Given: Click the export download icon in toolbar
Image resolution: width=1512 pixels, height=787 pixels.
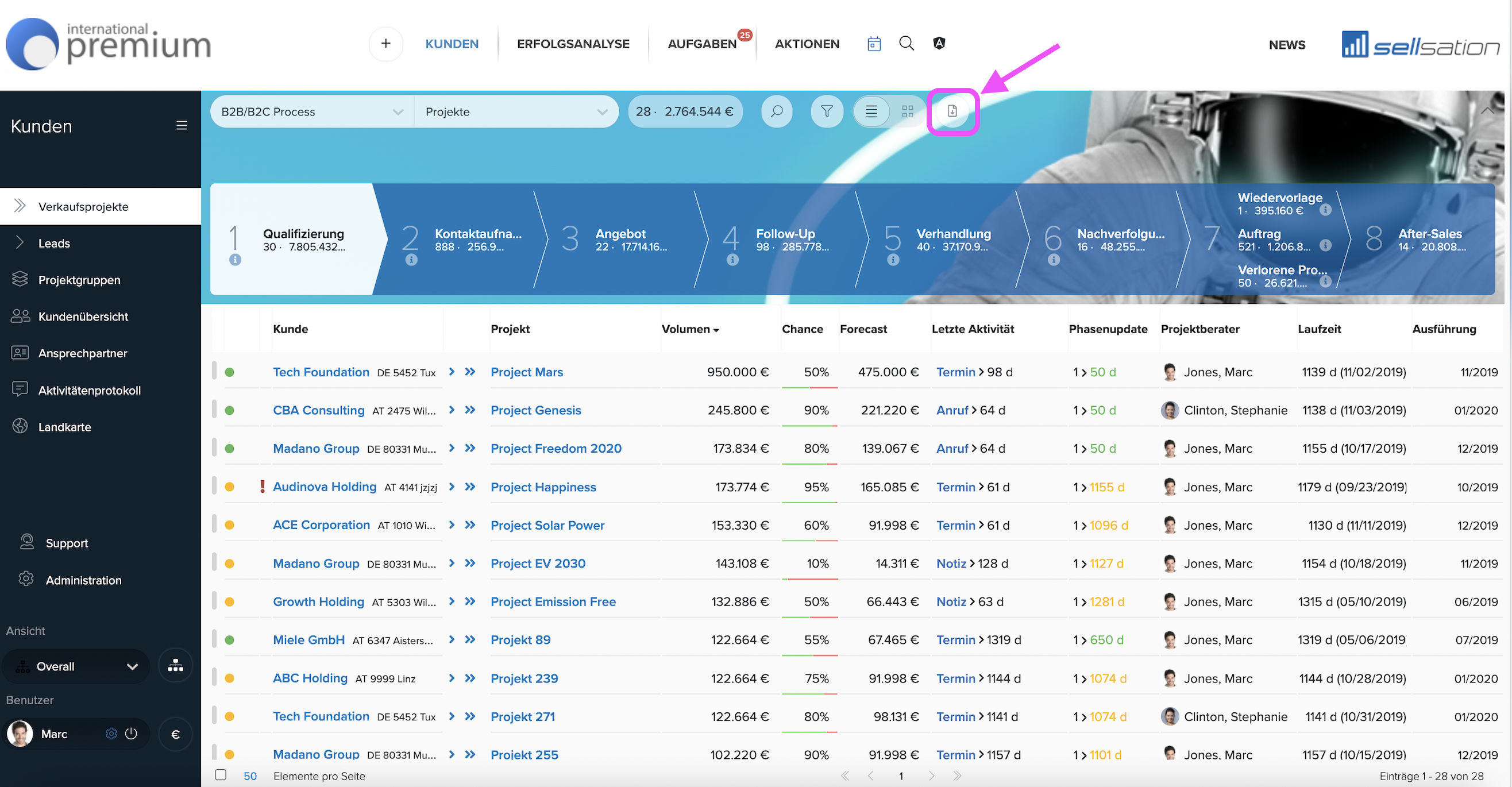Looking at the screenshot, I should coord(951,111).
